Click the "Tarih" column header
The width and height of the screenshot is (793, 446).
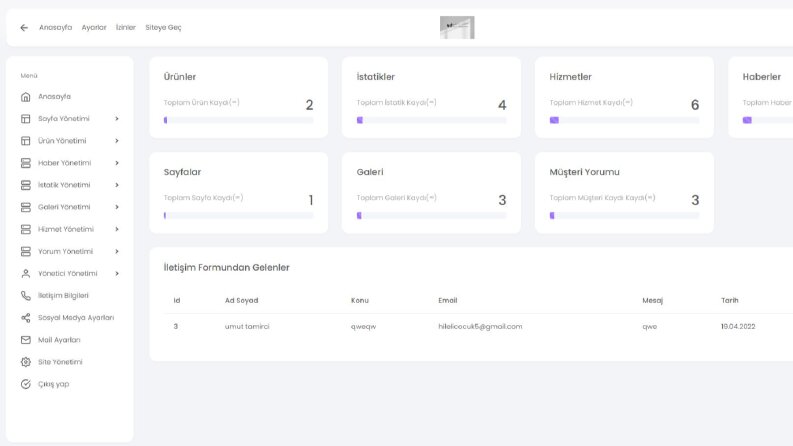click(x=730, y=300)
